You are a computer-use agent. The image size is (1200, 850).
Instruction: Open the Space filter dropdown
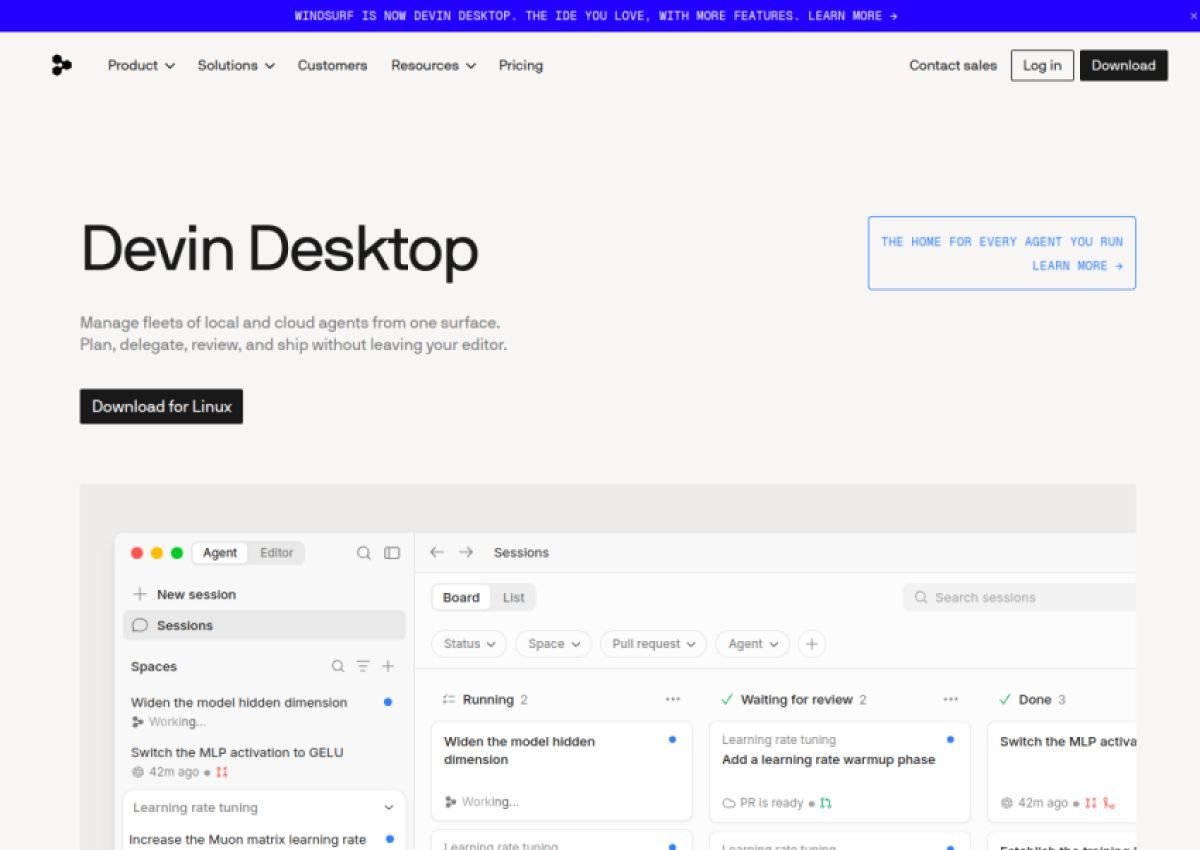coord(554,644)
